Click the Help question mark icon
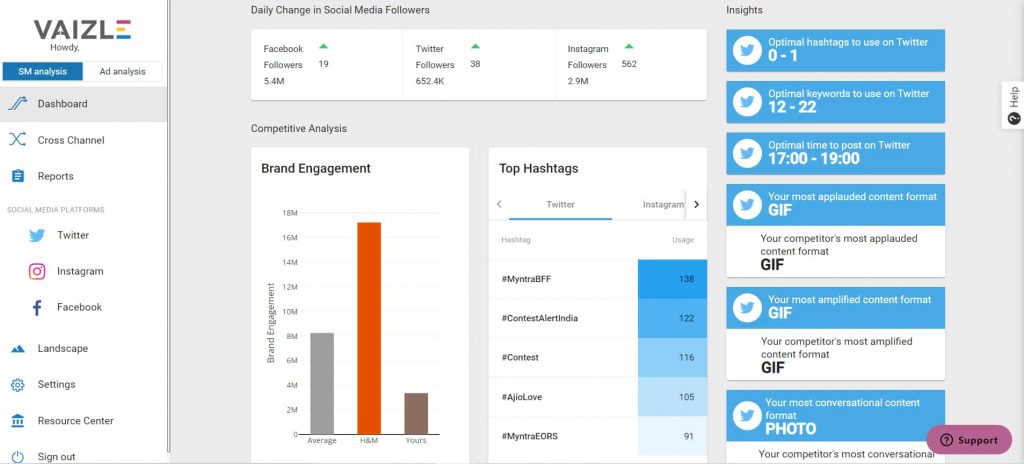Screen dimensions: 1024x464 1014,118
